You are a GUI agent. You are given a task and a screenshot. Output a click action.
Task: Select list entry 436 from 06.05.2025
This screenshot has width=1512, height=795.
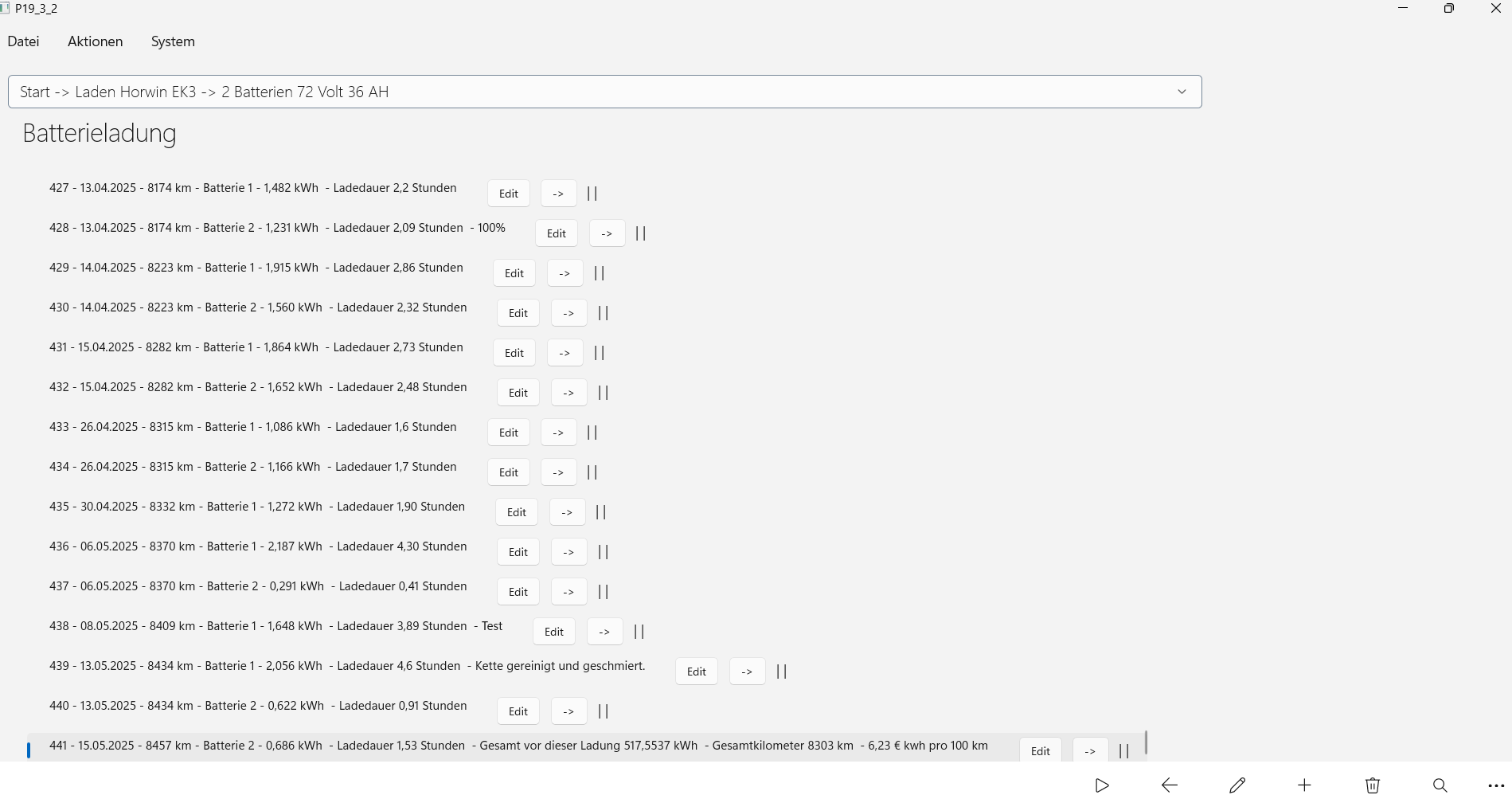257,546
